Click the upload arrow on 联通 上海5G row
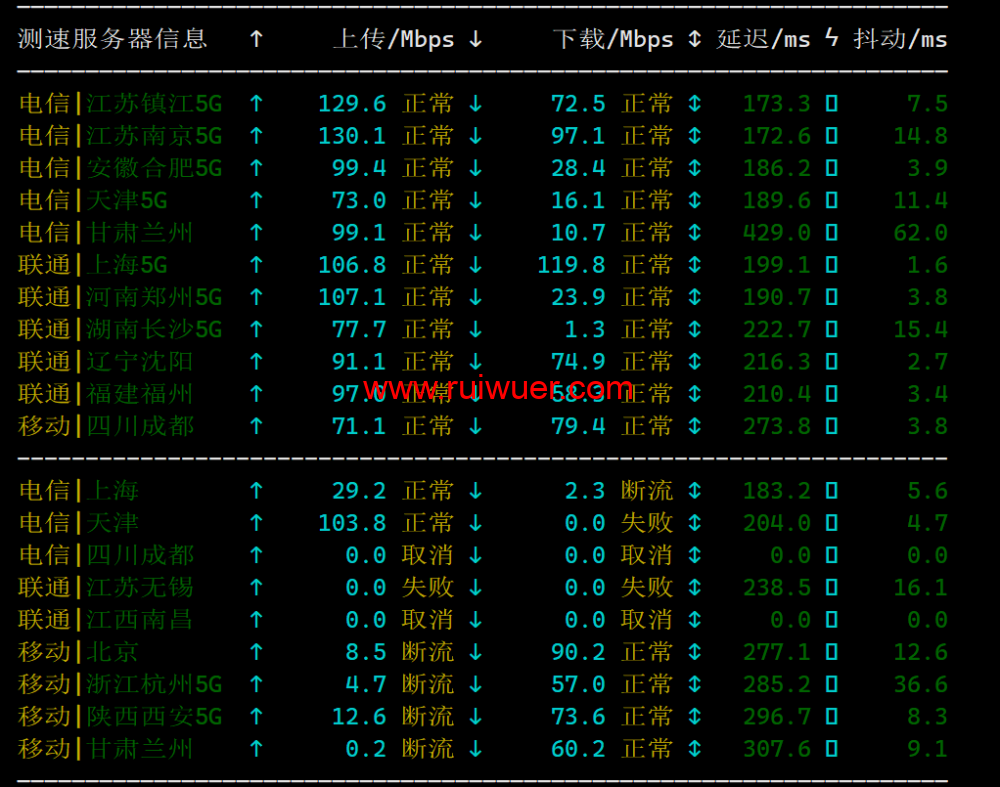1000x787 pixels. (x=256, y=265)
